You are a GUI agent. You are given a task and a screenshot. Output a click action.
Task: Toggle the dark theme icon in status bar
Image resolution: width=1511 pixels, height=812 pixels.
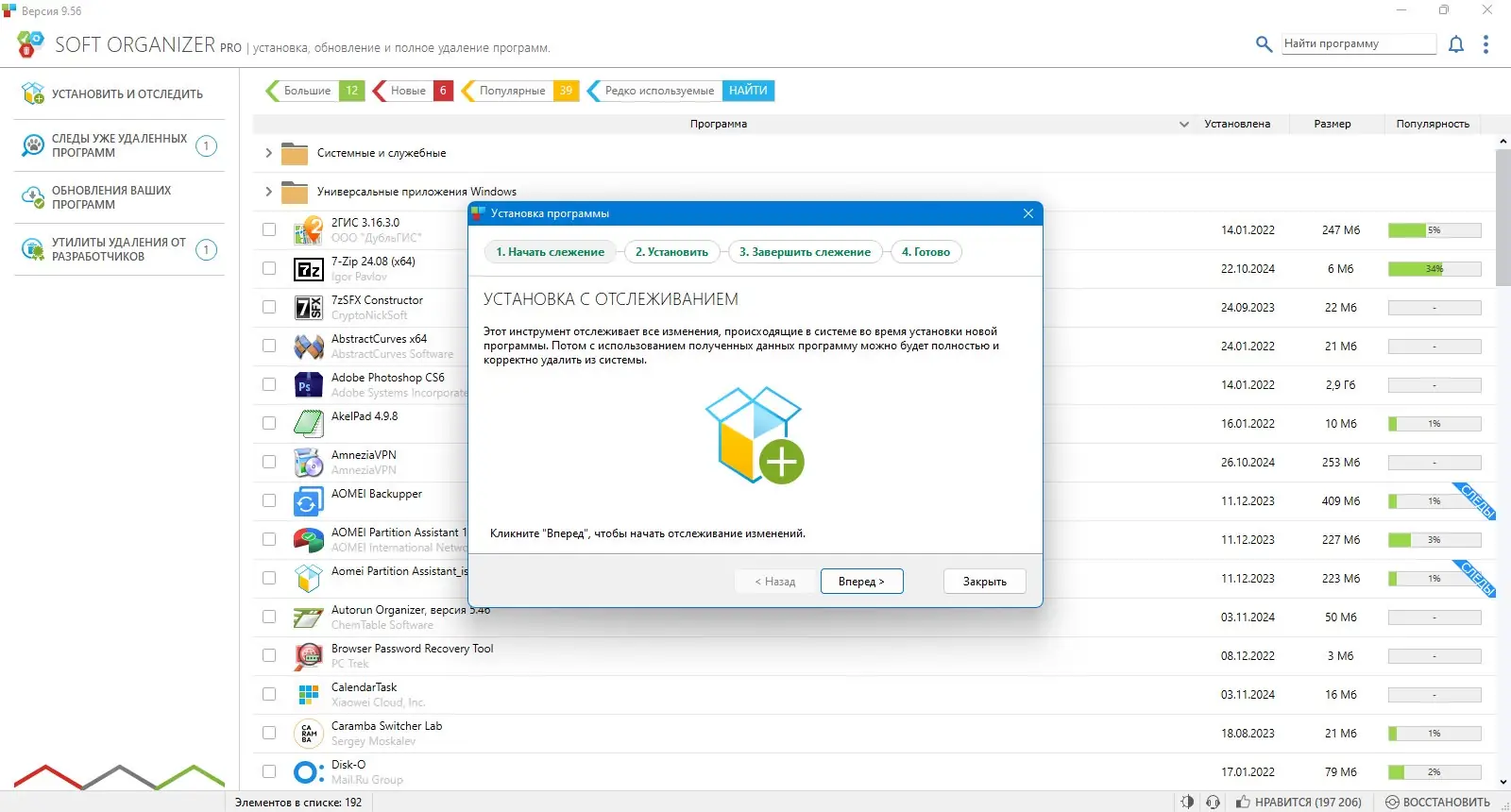pos(1187,802)
